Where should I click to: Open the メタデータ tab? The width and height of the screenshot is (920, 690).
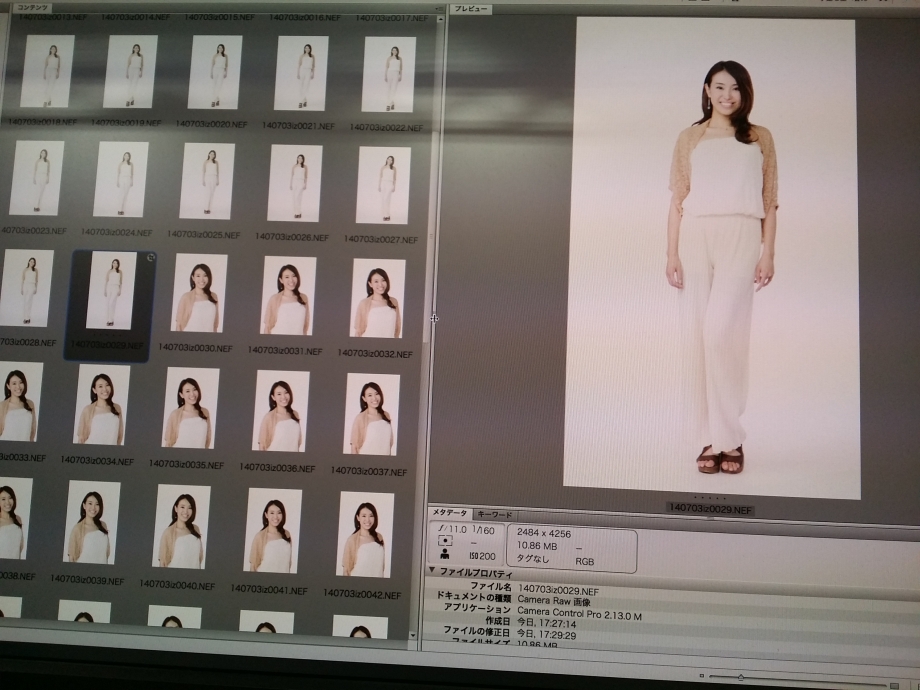[x=450, y=513]
